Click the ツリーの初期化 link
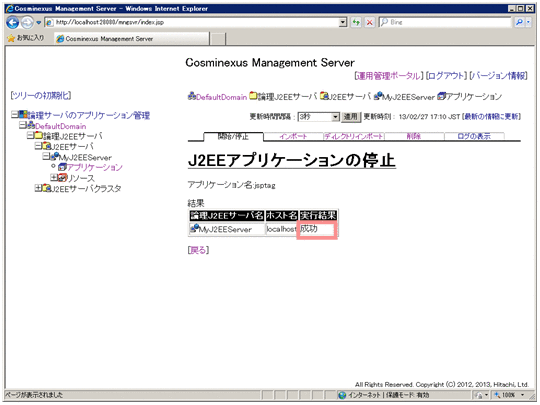The height and width of the screenshot is (405, 540). [41, 95]
